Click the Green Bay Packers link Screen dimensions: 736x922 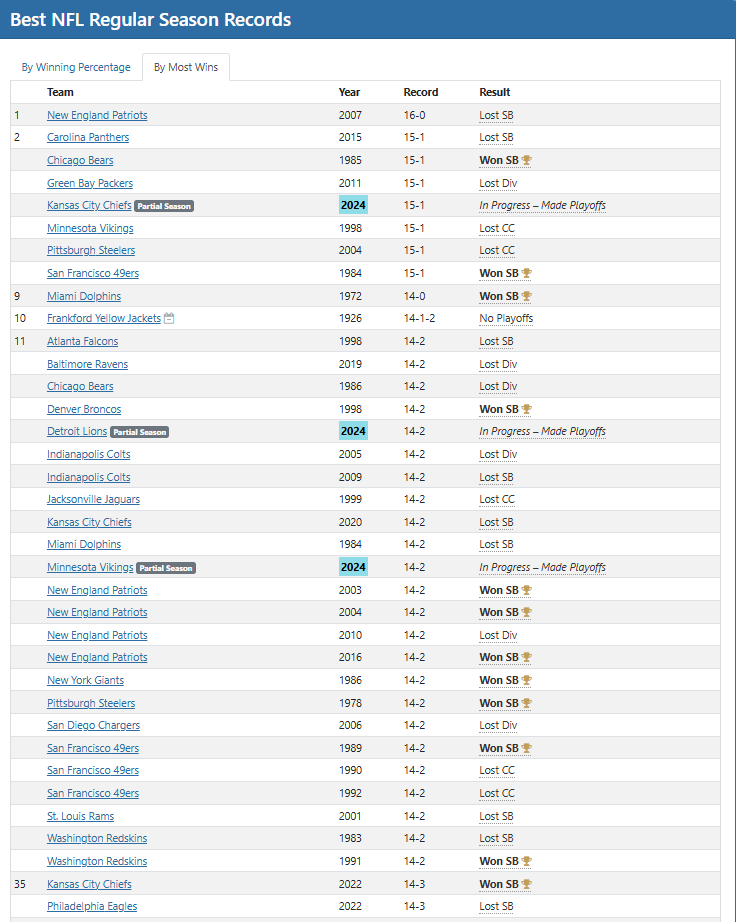point(90,183)
